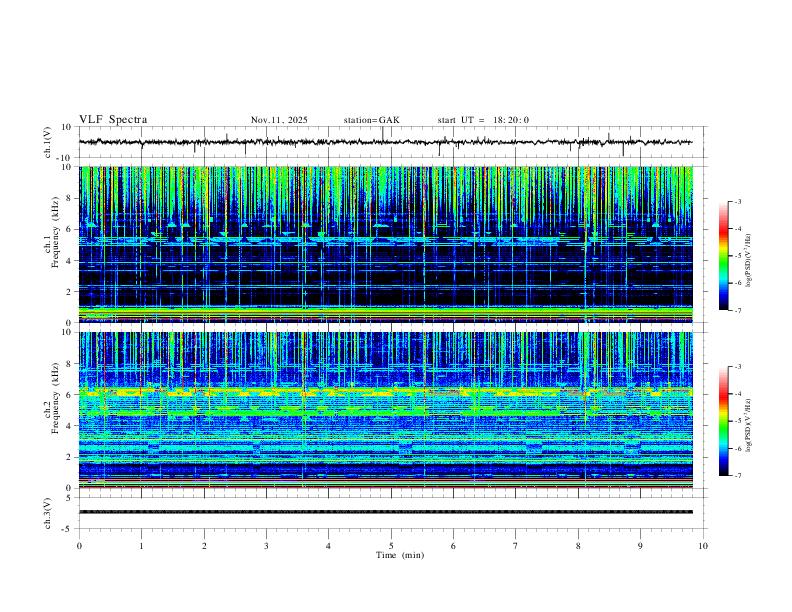This screenshot has width=792, height=612.
Task: Click time axis tick label "4"
Action: coord(329,546)
